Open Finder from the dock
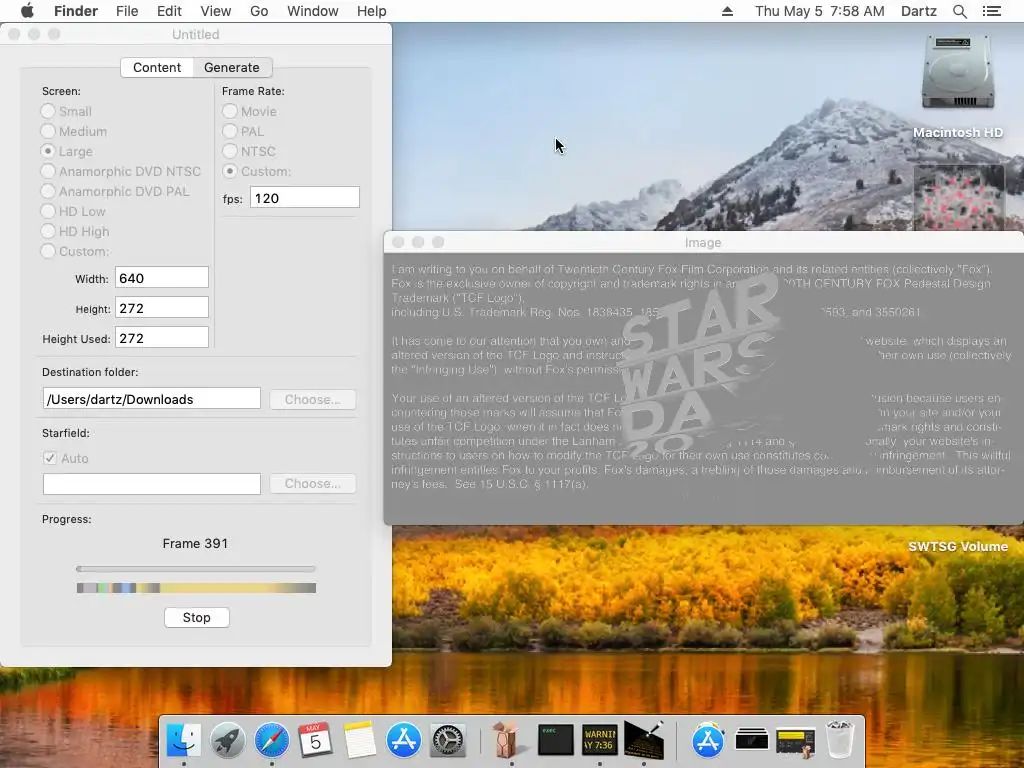Screen dimensions: 1024x768 (x=184, y=741)
